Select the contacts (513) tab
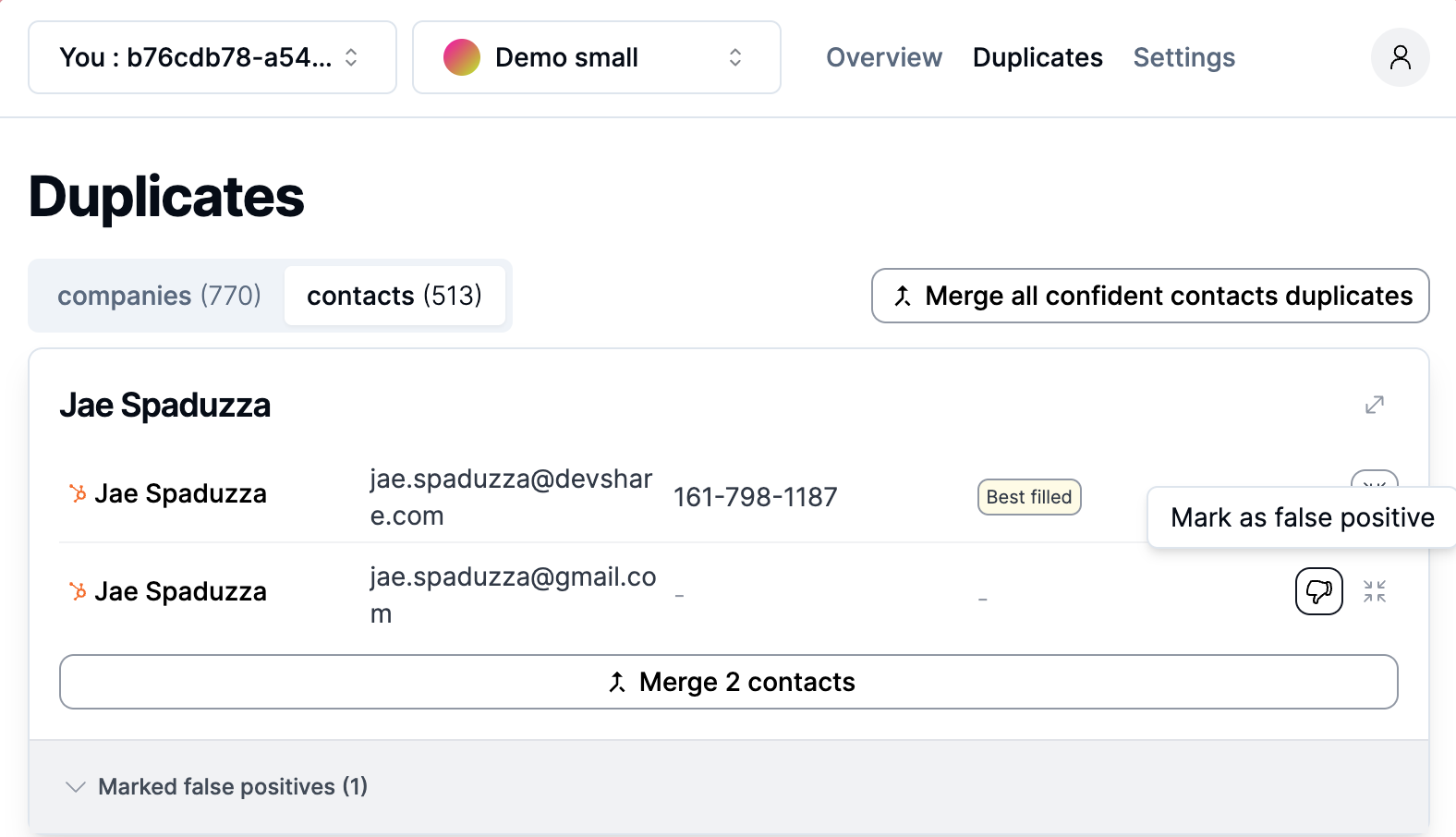The image size is (1456, 837). (x=394, y=296)
